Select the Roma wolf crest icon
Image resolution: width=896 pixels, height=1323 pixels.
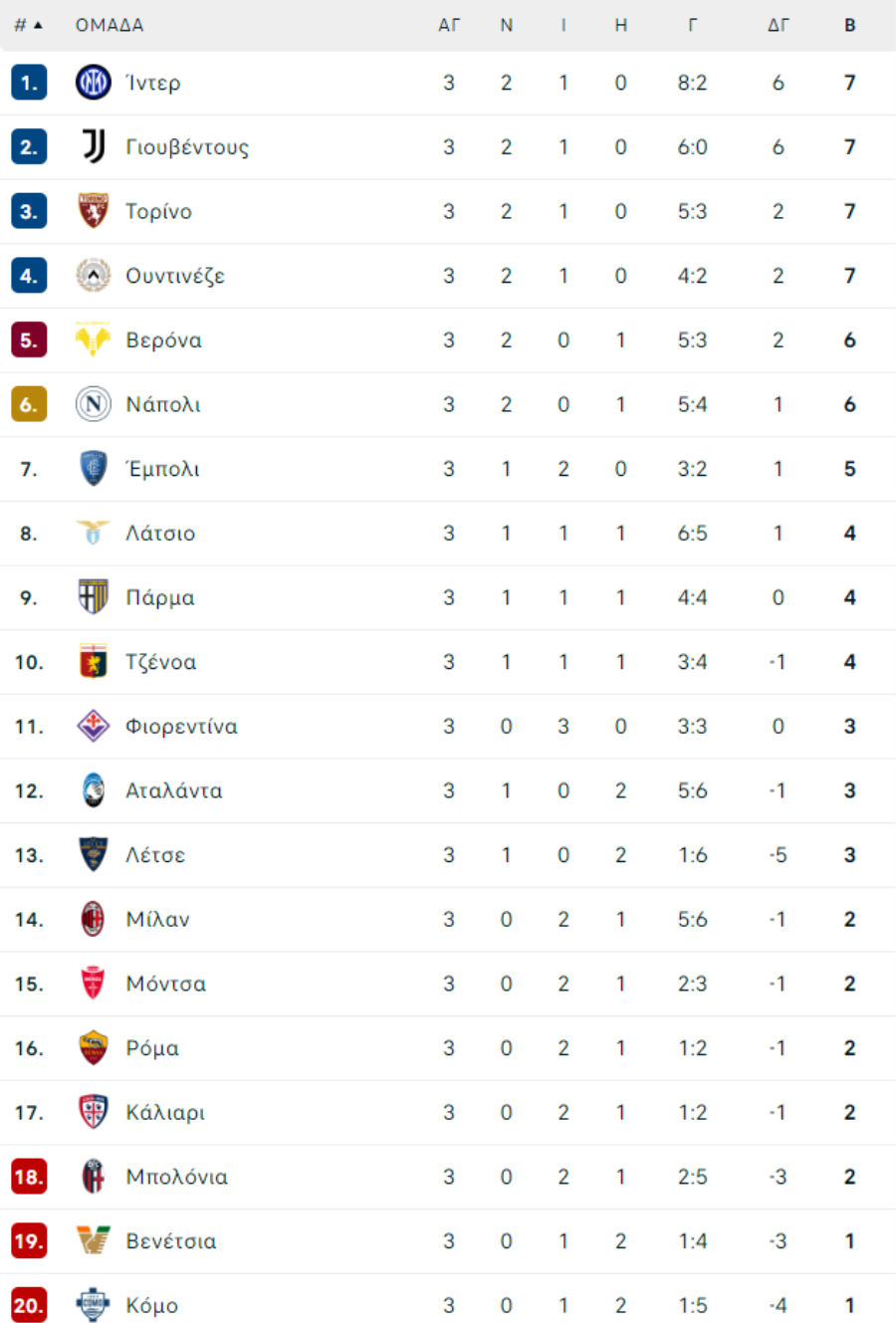[94, 1048]
